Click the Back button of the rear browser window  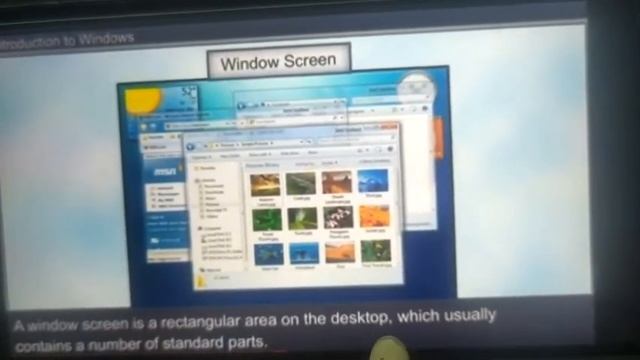coord(241,106)
